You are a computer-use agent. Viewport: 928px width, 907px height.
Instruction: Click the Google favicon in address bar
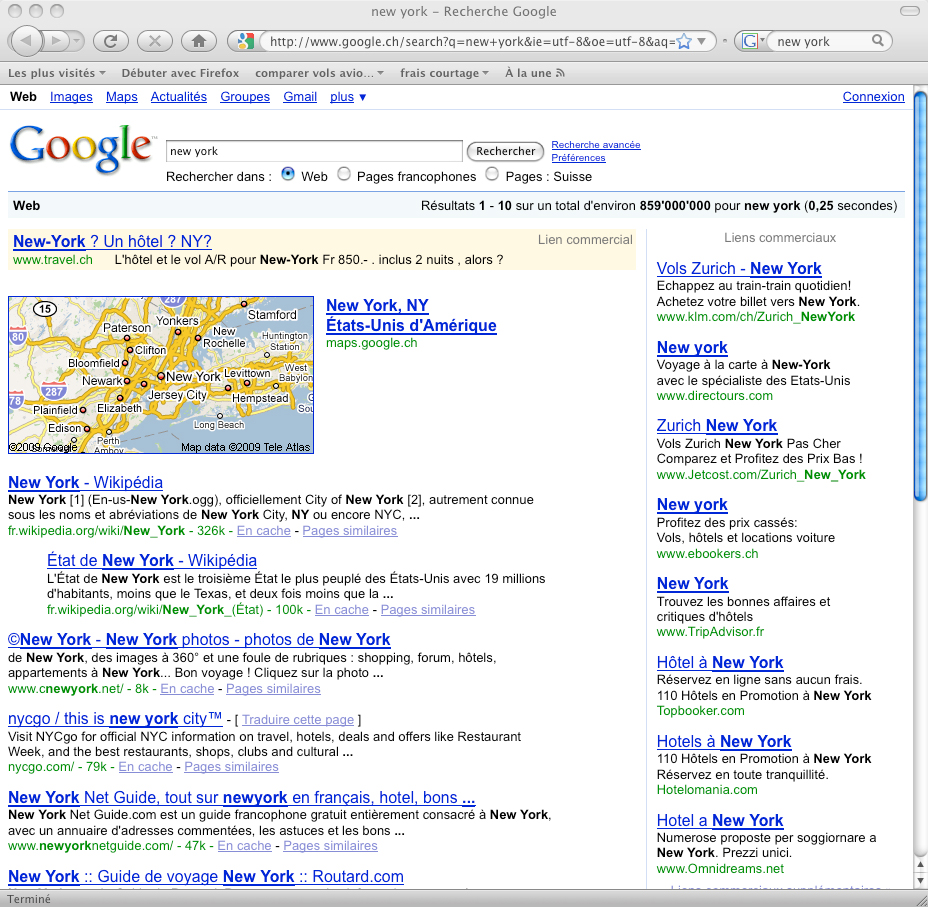click(245, 41)
